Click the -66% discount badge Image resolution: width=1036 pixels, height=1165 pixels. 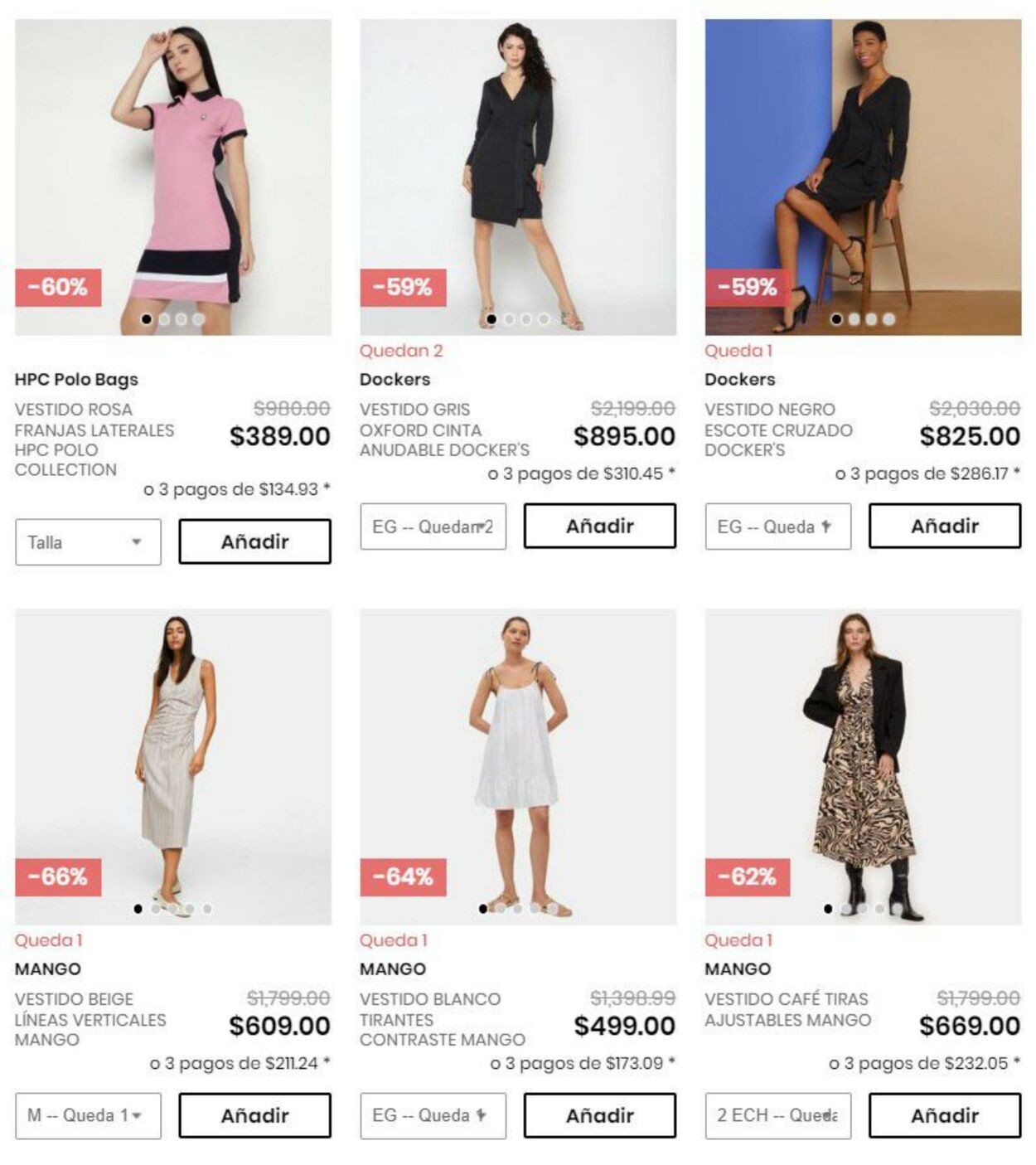(x=58, y=876)
